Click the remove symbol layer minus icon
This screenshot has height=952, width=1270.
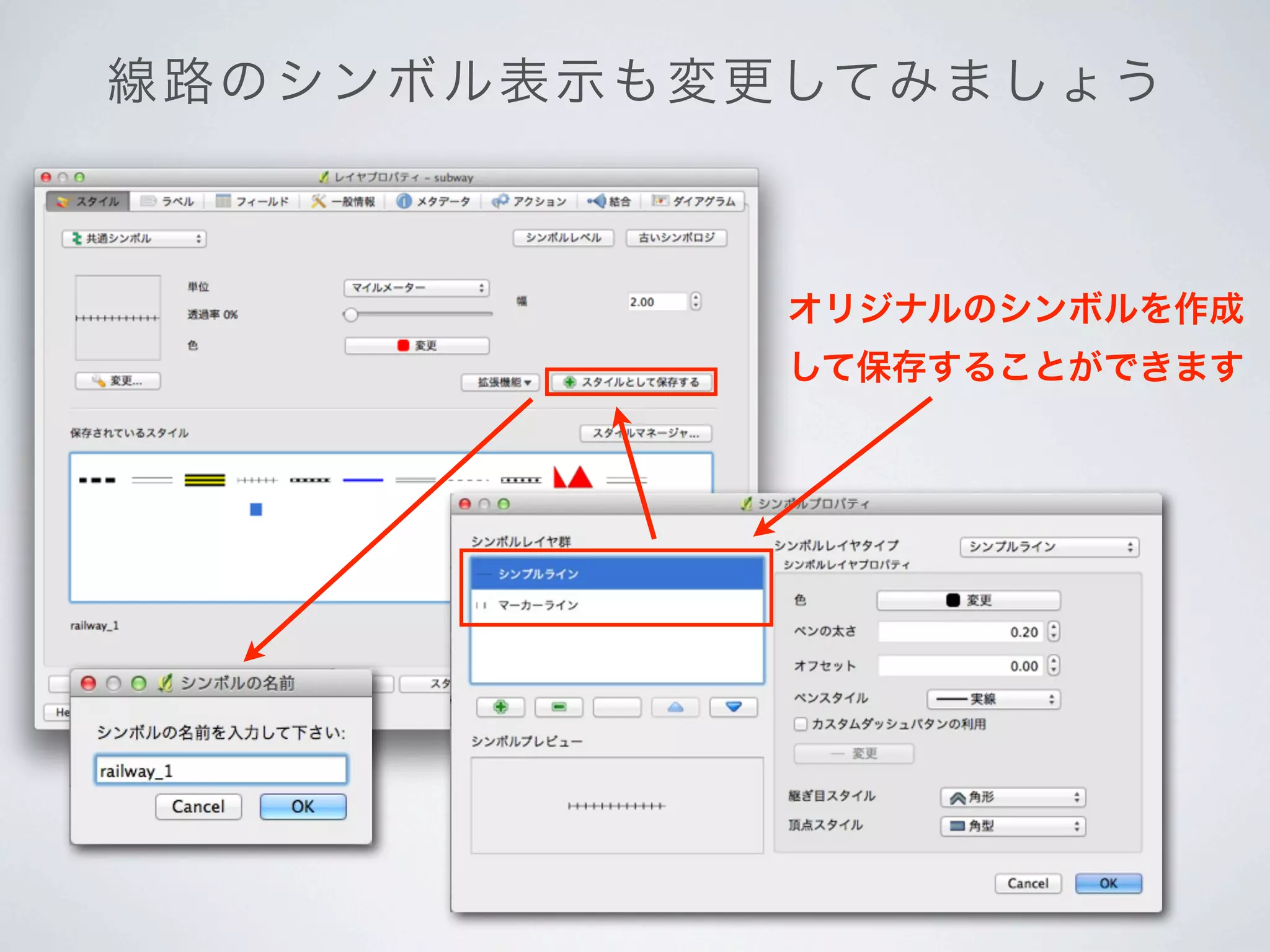point(559,707)
